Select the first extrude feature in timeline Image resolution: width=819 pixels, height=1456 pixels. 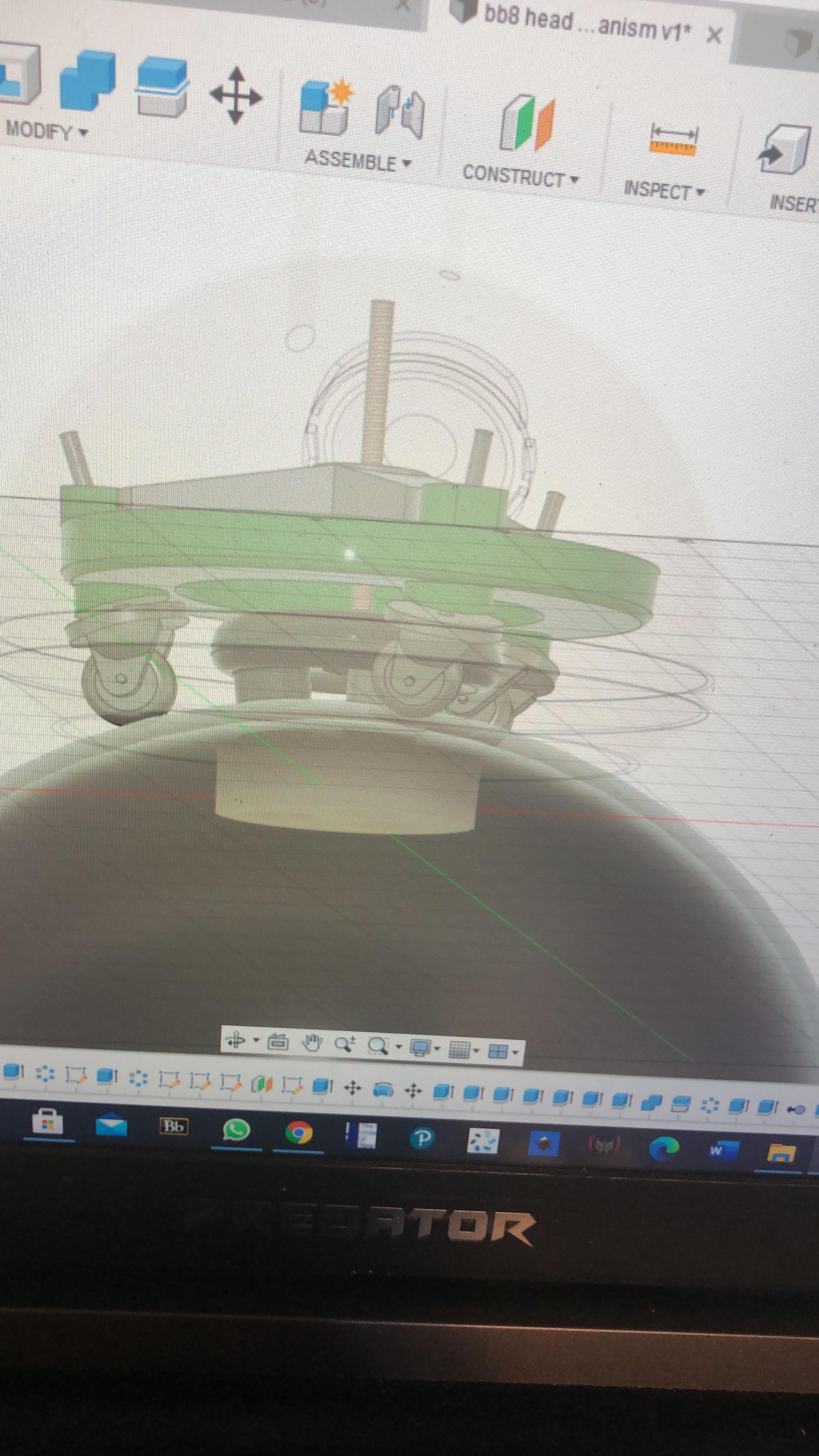click(x=14, y=1072)
